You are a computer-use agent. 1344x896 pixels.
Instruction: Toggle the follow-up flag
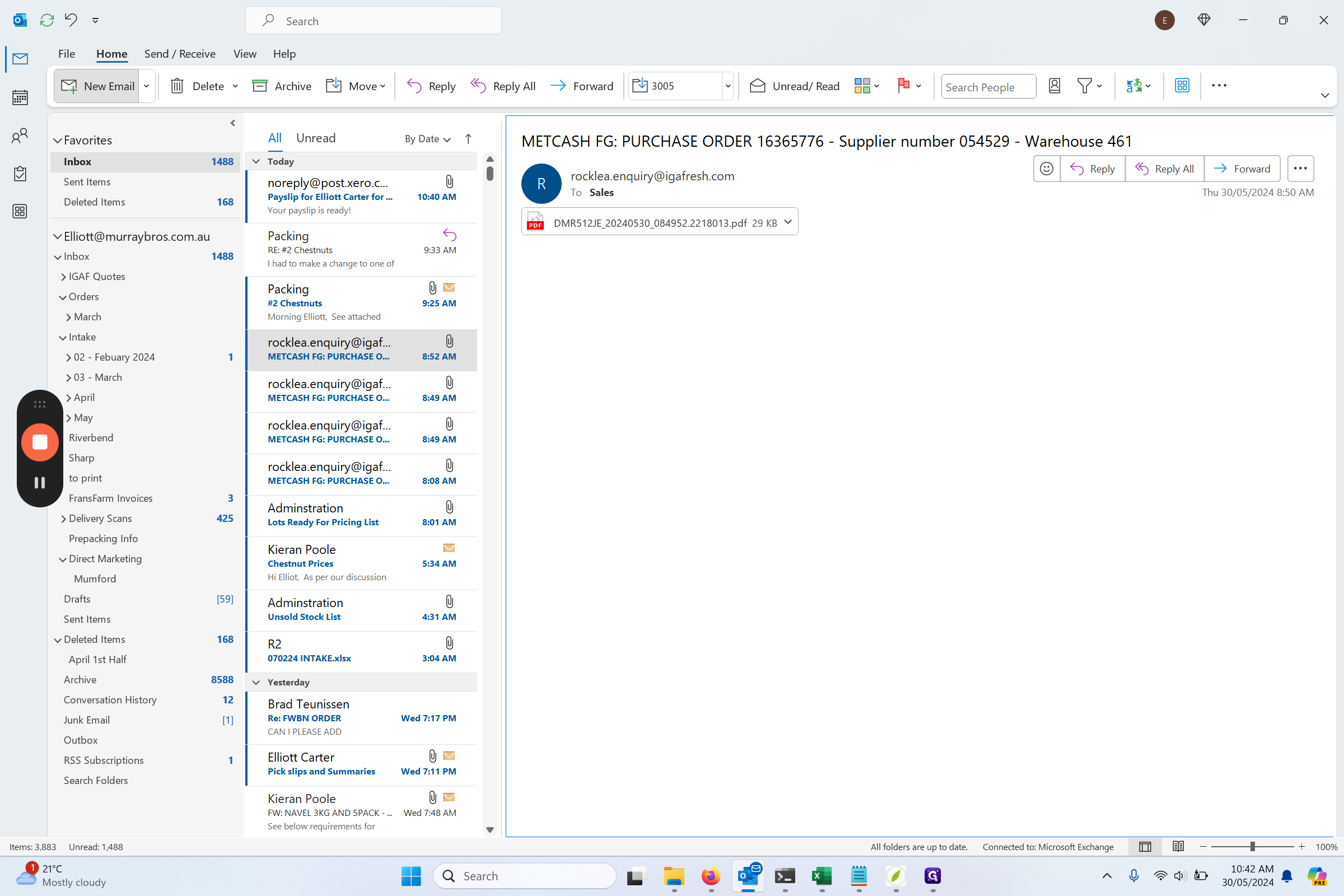tap(903, 86)
